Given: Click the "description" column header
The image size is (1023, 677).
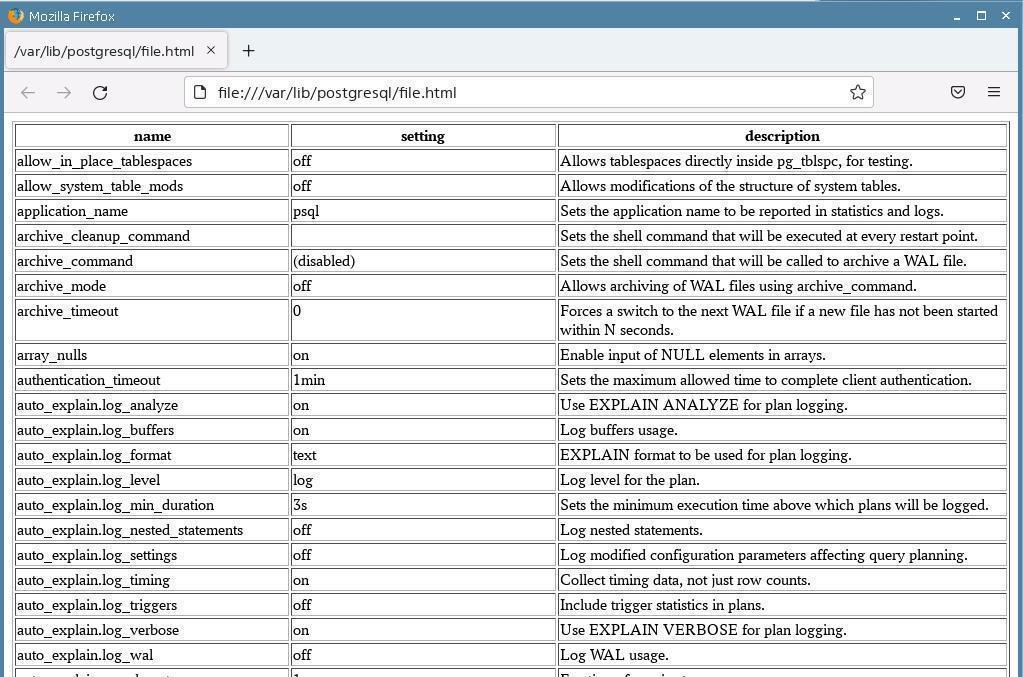Looking at the screenshot, I should [781, 136].
